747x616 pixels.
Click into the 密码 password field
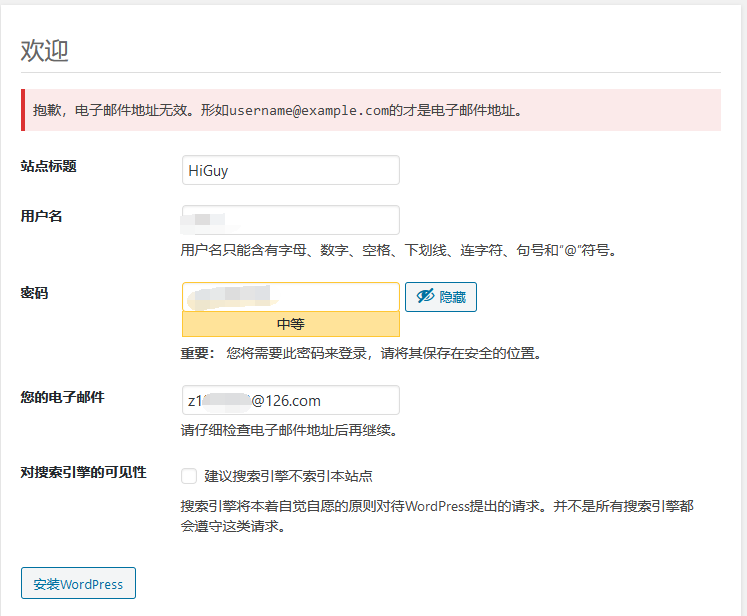291,297
